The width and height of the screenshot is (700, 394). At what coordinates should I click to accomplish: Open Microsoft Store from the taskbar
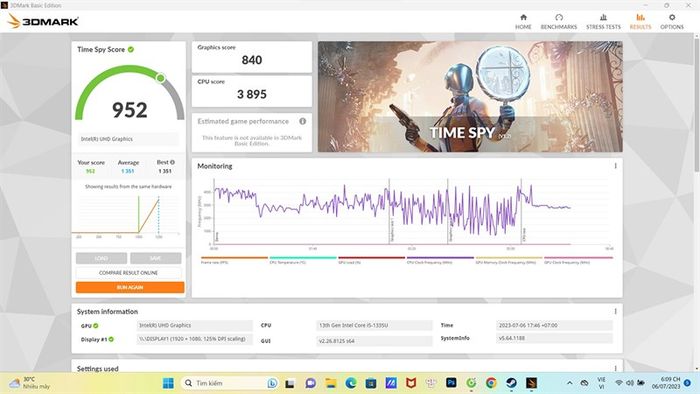pyautogui.click(x=371, y=383)
